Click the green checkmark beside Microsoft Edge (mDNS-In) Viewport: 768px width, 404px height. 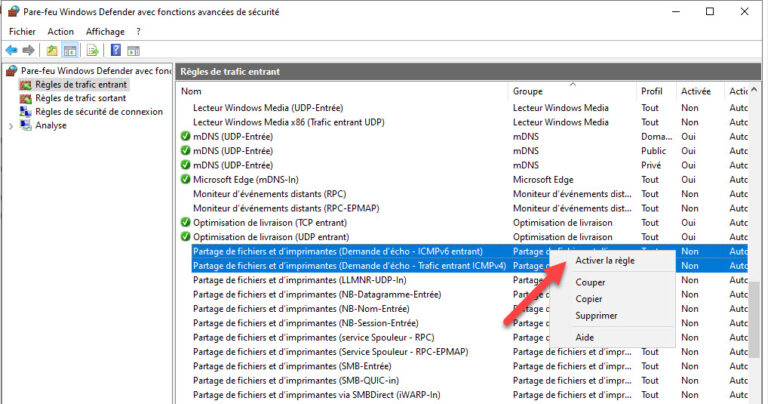click(x=185, y=179)
